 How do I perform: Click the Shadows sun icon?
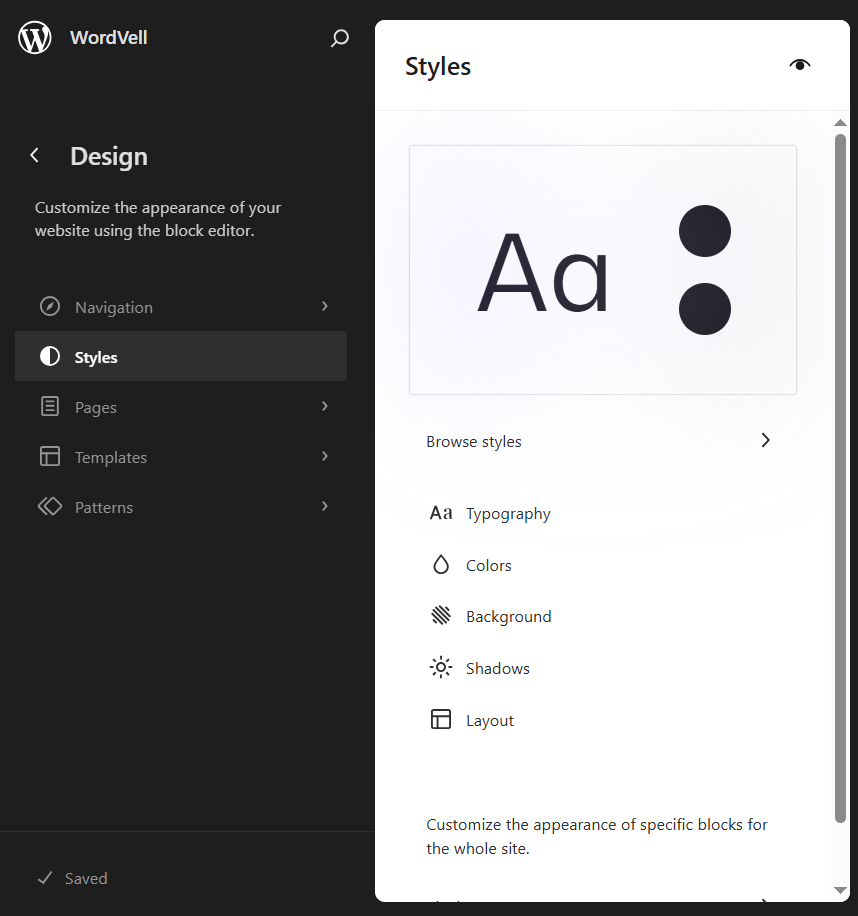[x=441, y=668]
